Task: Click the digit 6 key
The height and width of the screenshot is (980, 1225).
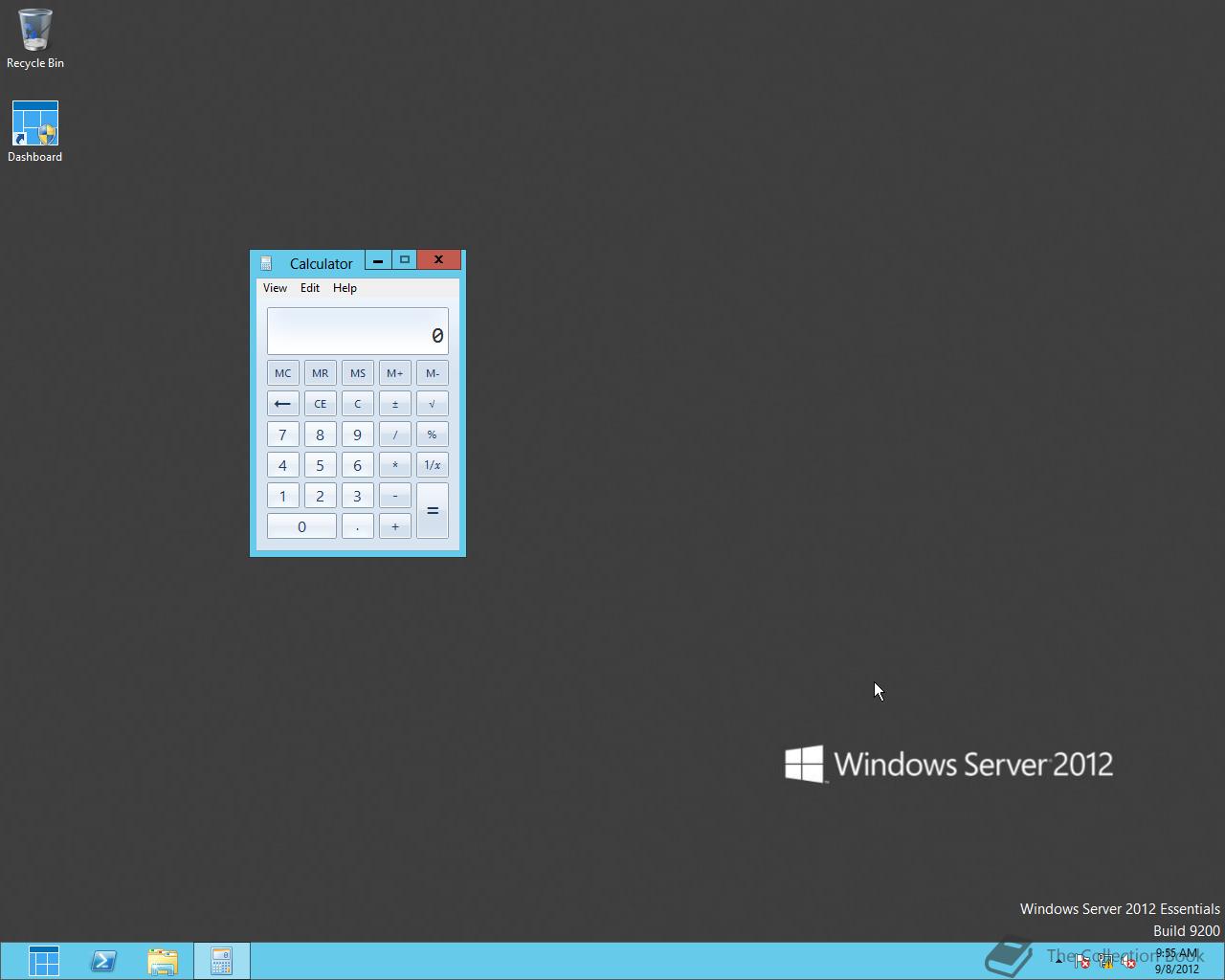Action: pyautogui.click(x=358, y=465)
